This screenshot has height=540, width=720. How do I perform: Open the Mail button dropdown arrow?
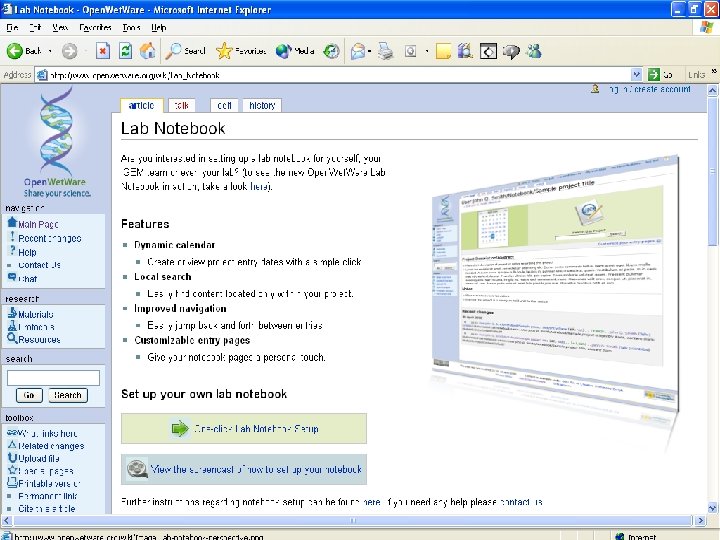pos(370,51)
